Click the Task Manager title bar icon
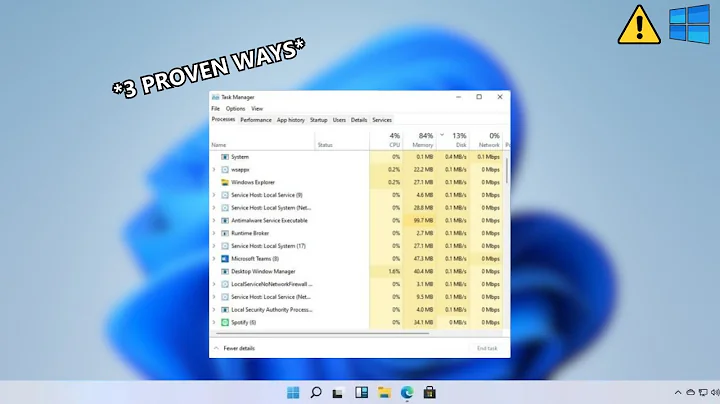720x404 pixels. click(215, 97)
